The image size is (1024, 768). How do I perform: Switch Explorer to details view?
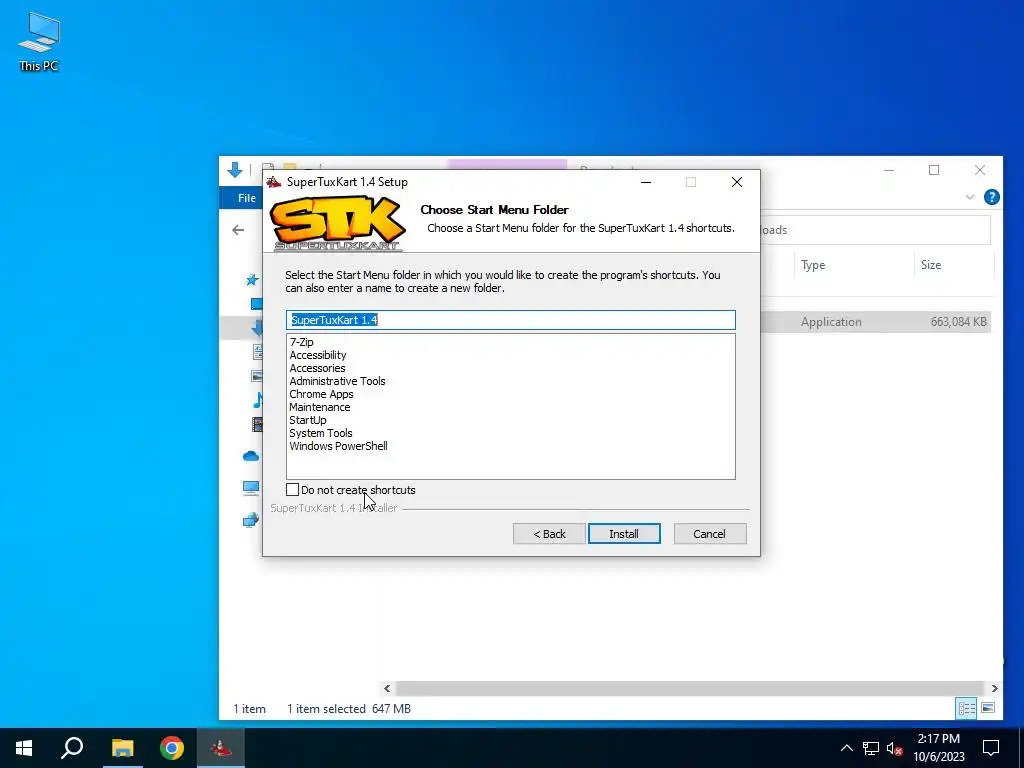[x=967, y=708]
